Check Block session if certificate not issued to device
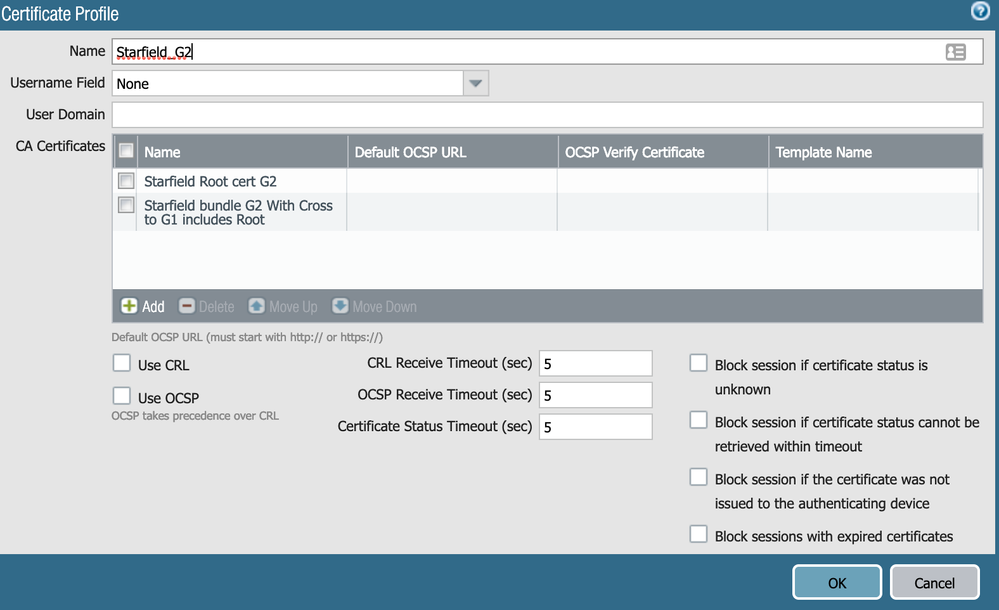The width and height of the screenshot is (999, 610). pyautogui.click(x=698, y=477)
